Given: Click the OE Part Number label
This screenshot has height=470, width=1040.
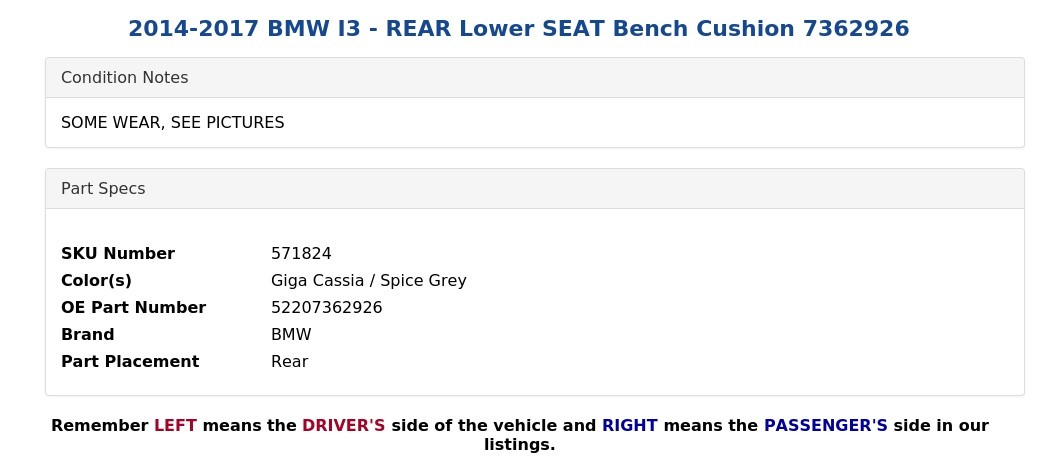Looking at the screenshot, I should 133,308.
